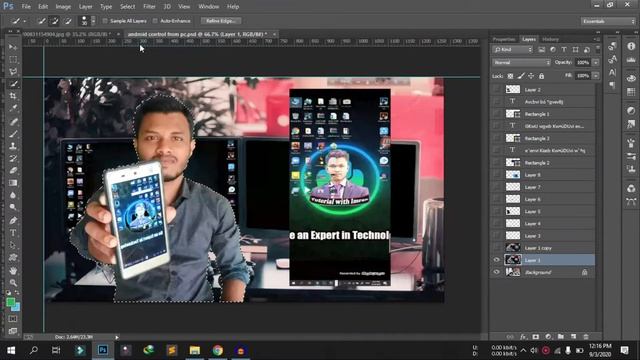Image resolution: width=640 pixels, height=360 pixels.
Task: Click the foreground color swatch
Action: click(x=11, y=302)
